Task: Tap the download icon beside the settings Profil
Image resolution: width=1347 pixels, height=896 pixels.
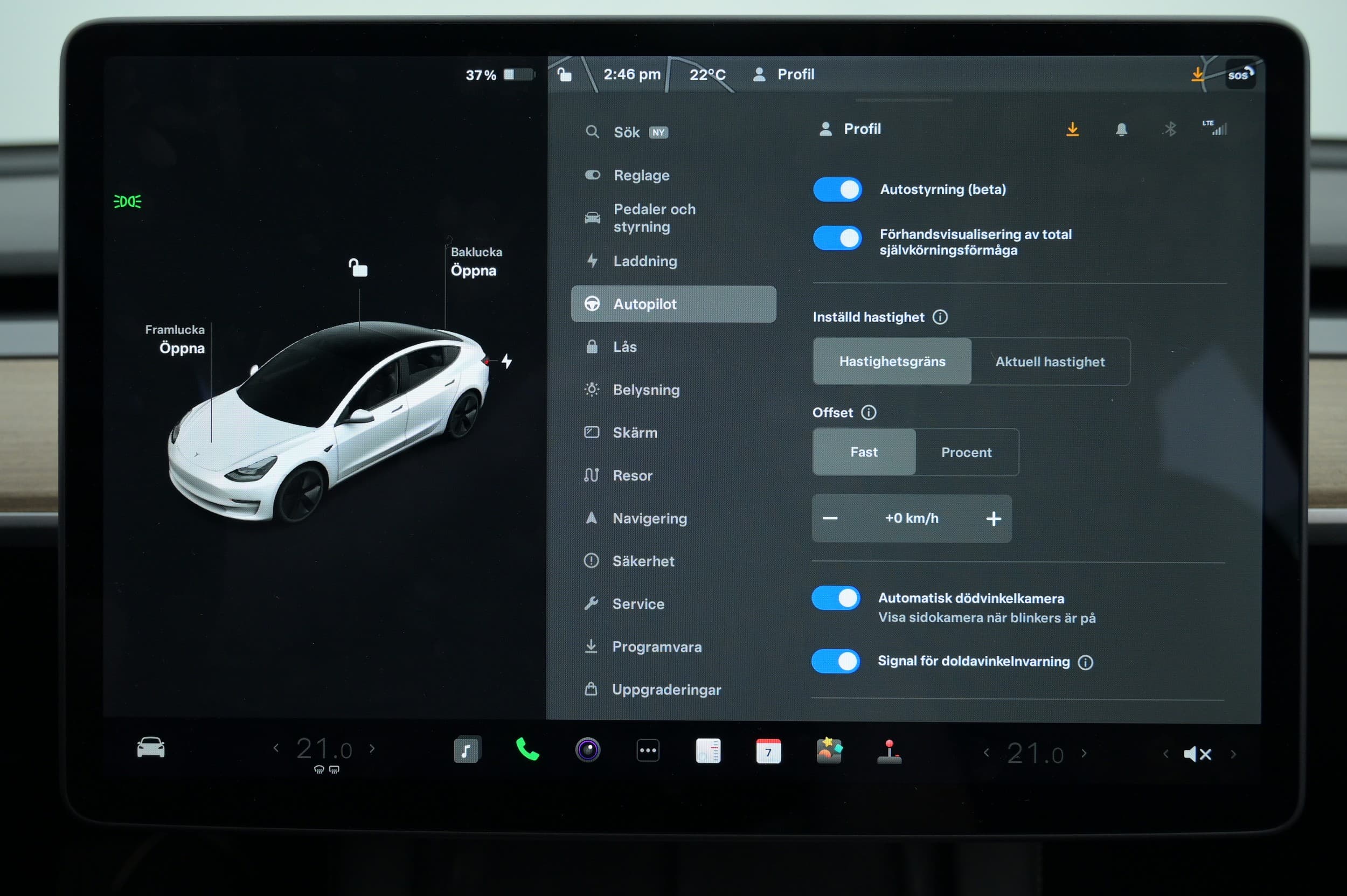Action: point(1073,129)
